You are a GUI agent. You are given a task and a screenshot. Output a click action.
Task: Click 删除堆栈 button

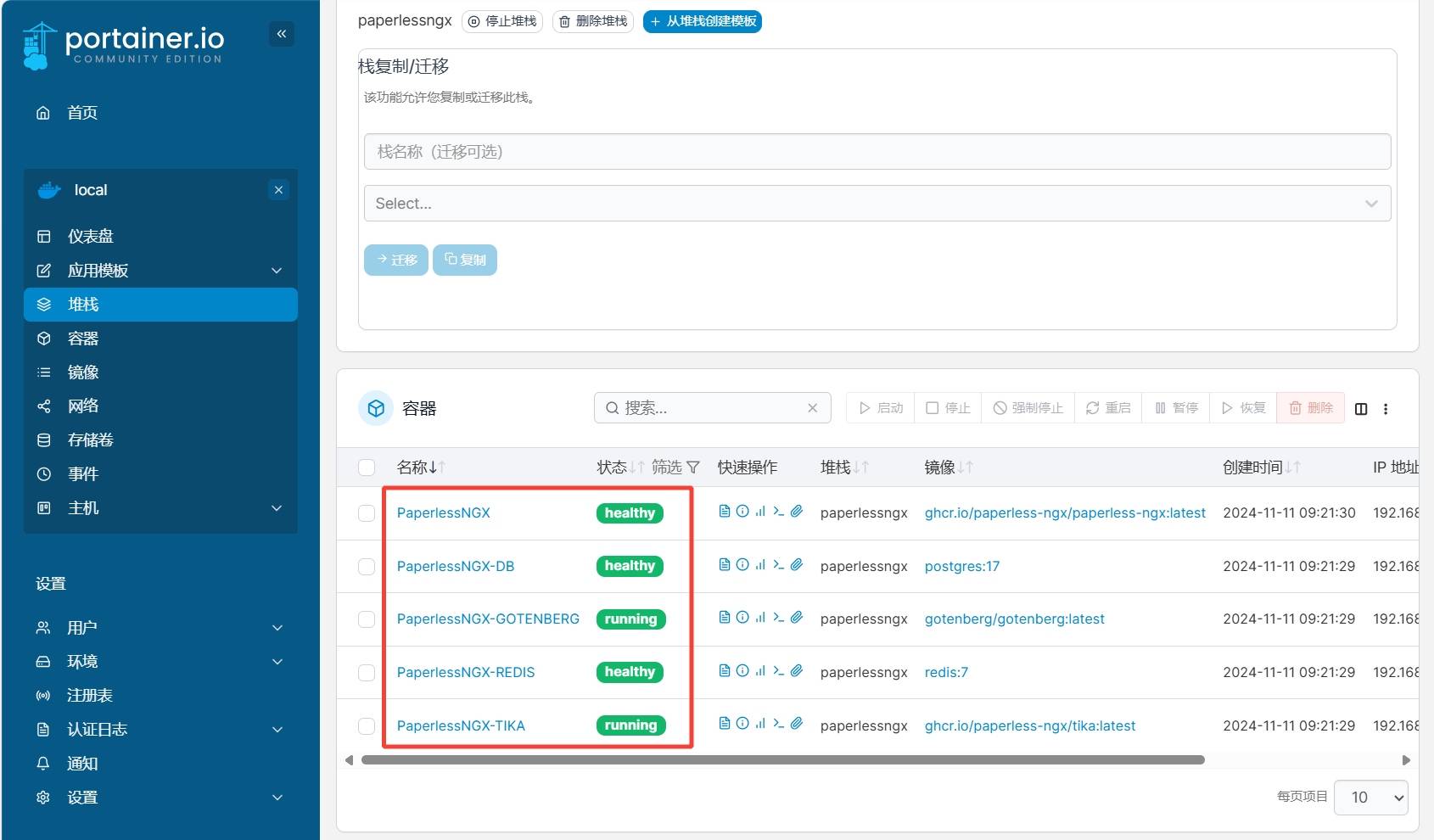pyautogui.click(x=593, y=21)
